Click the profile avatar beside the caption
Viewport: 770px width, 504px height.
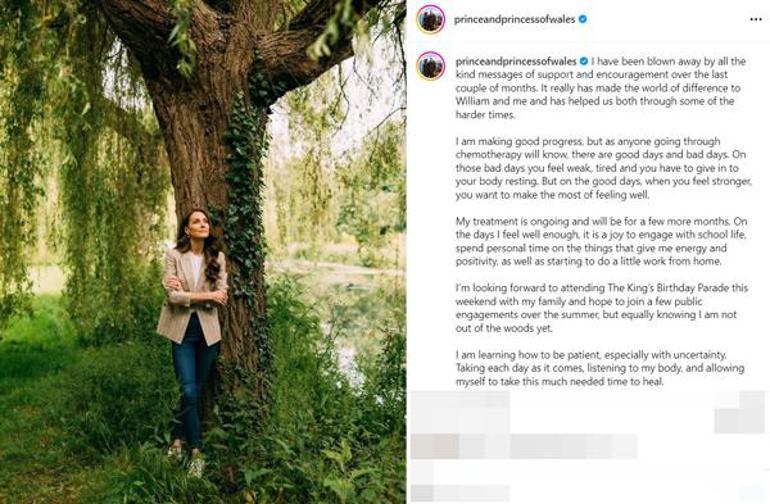point(431,65)
